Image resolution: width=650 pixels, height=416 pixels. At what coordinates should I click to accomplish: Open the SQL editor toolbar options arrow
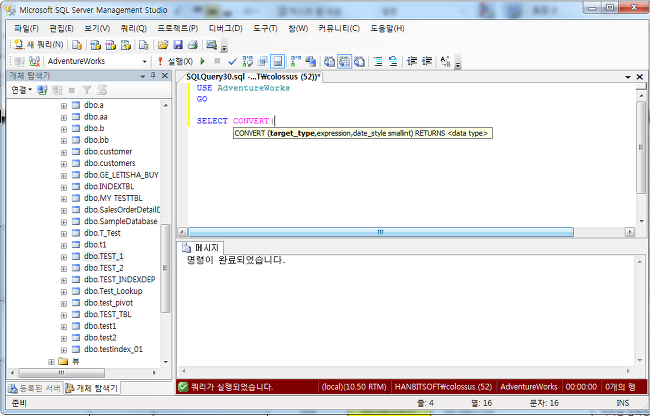[458, 64]
